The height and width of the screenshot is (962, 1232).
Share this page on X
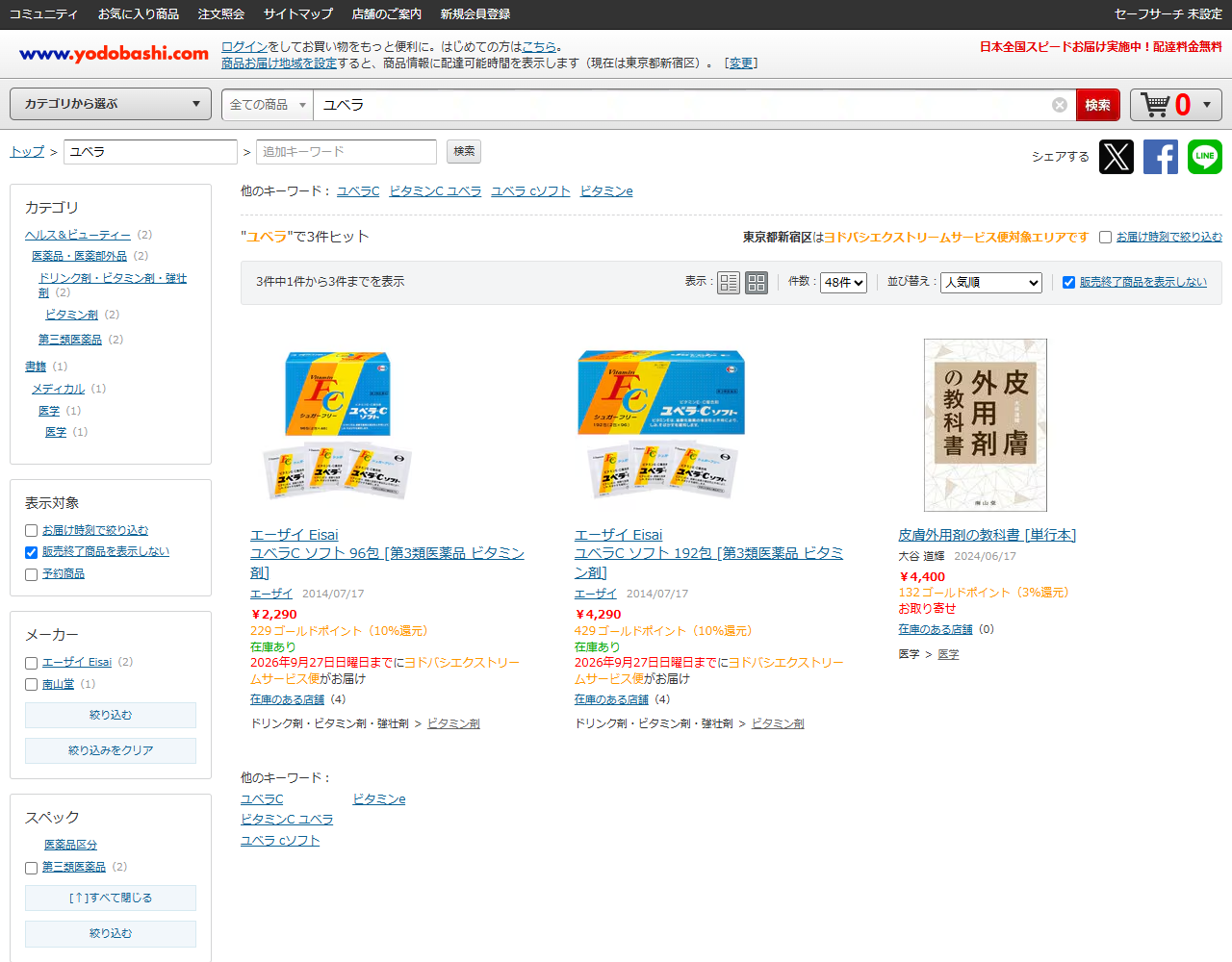pyautogui.click(x=1116, y=156)
